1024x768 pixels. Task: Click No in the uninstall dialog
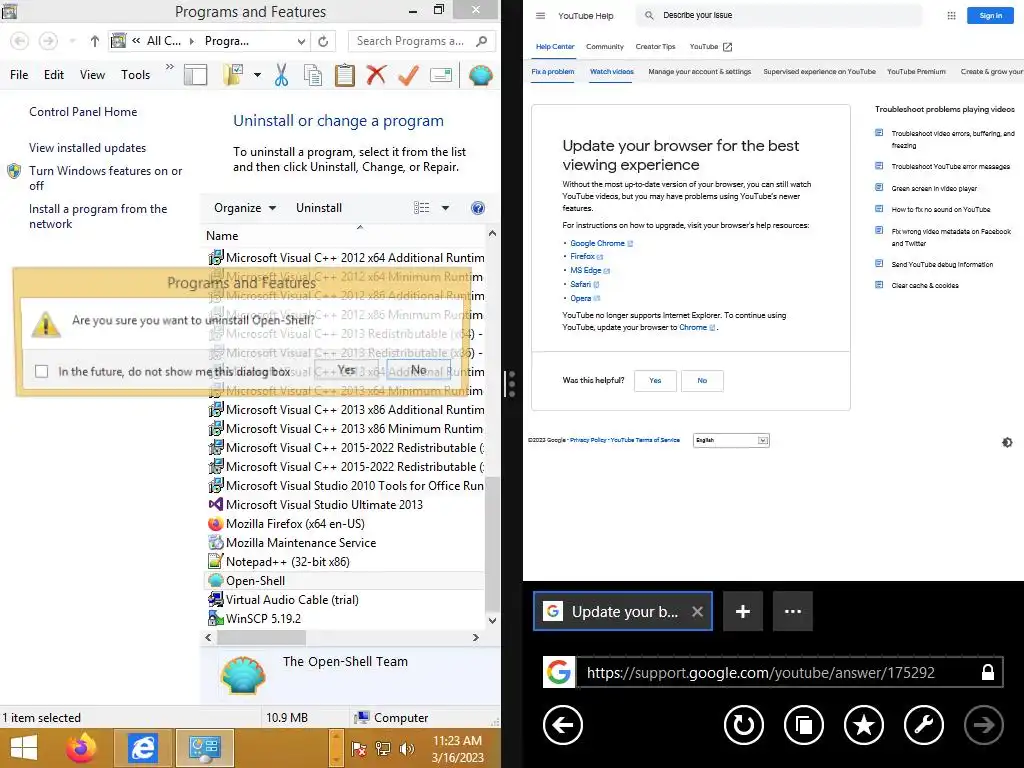pos(419,370)
